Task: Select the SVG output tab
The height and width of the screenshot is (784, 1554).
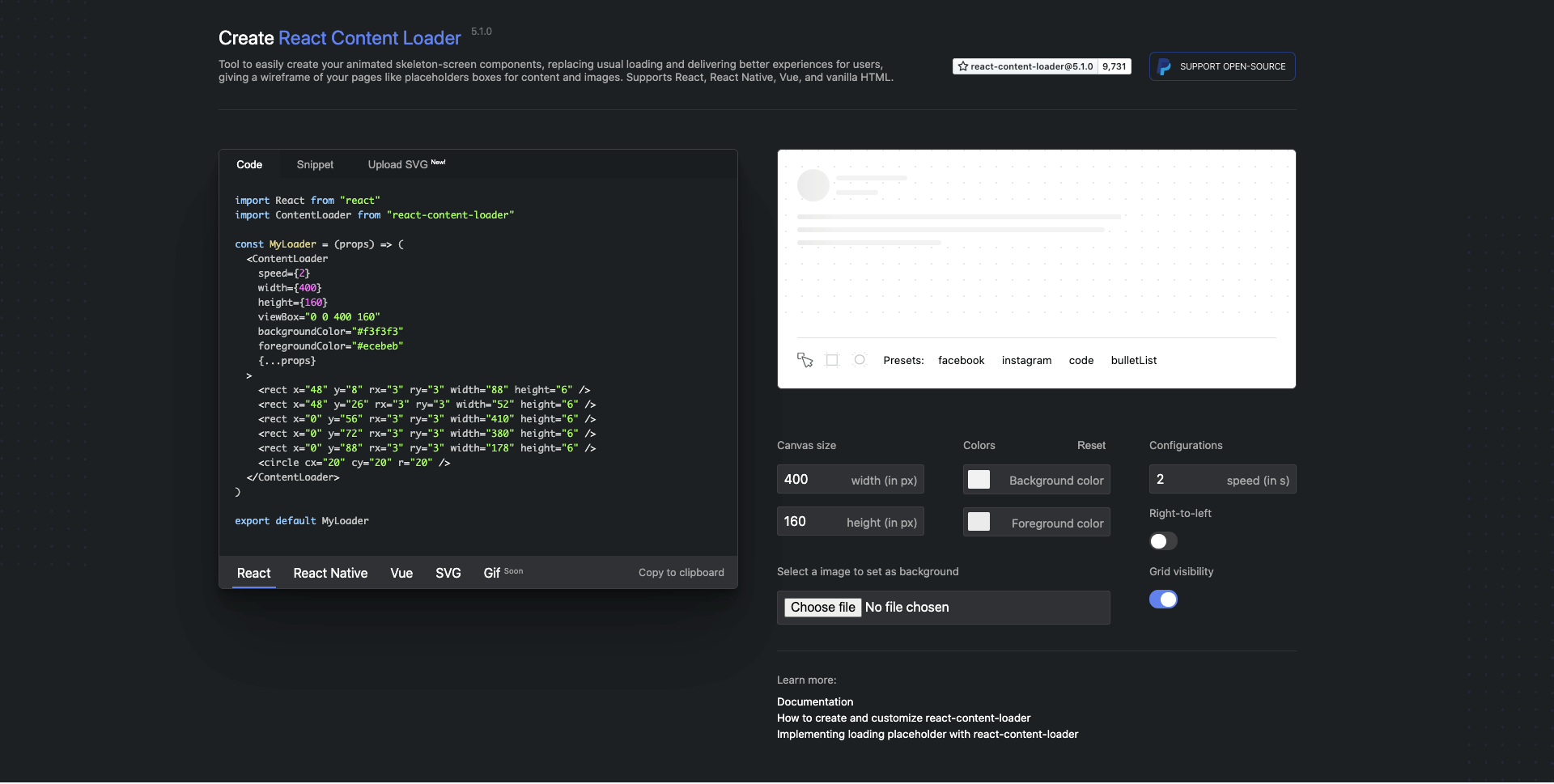Action: coord(448,573)
